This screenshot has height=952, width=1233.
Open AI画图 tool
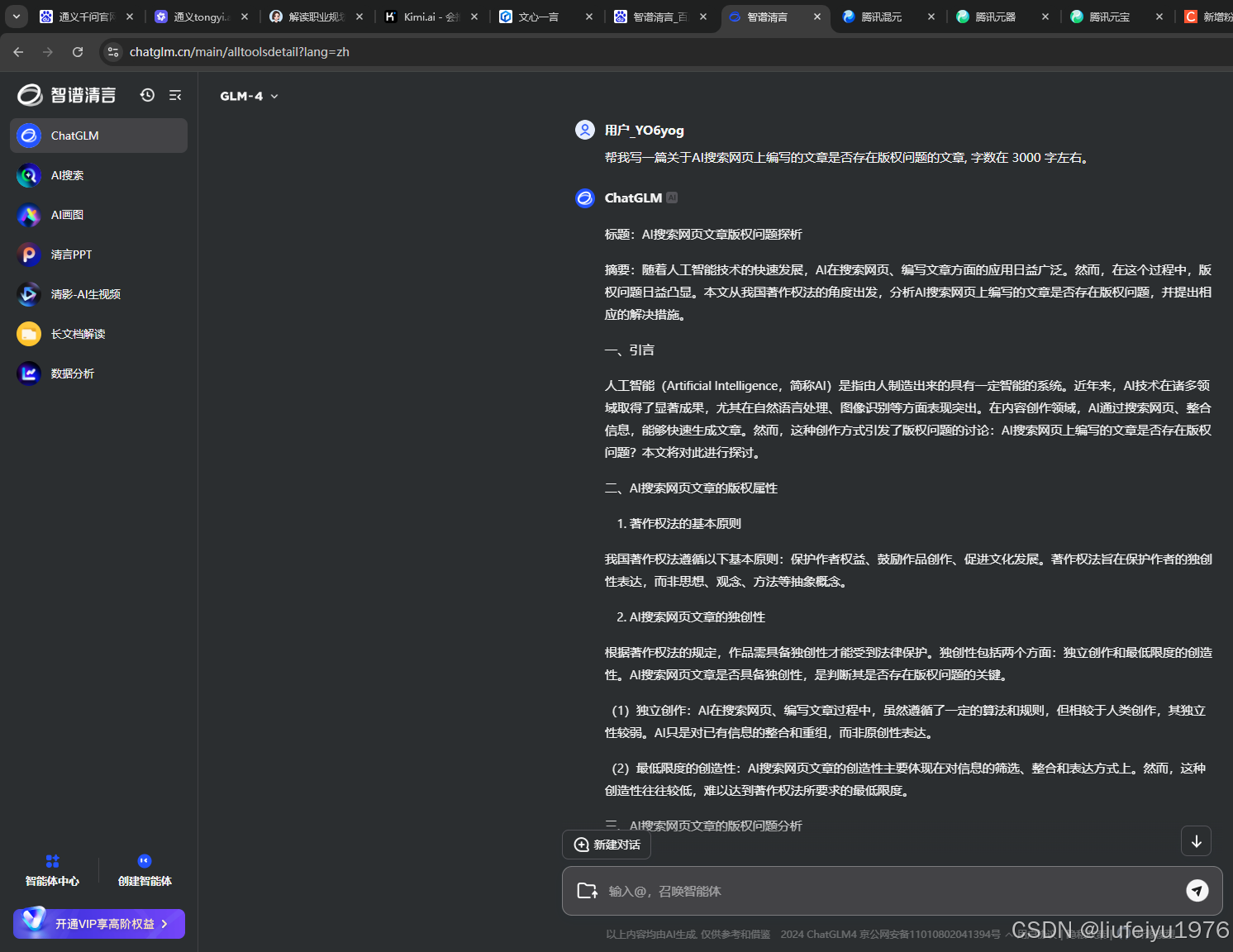coord(98,215)
